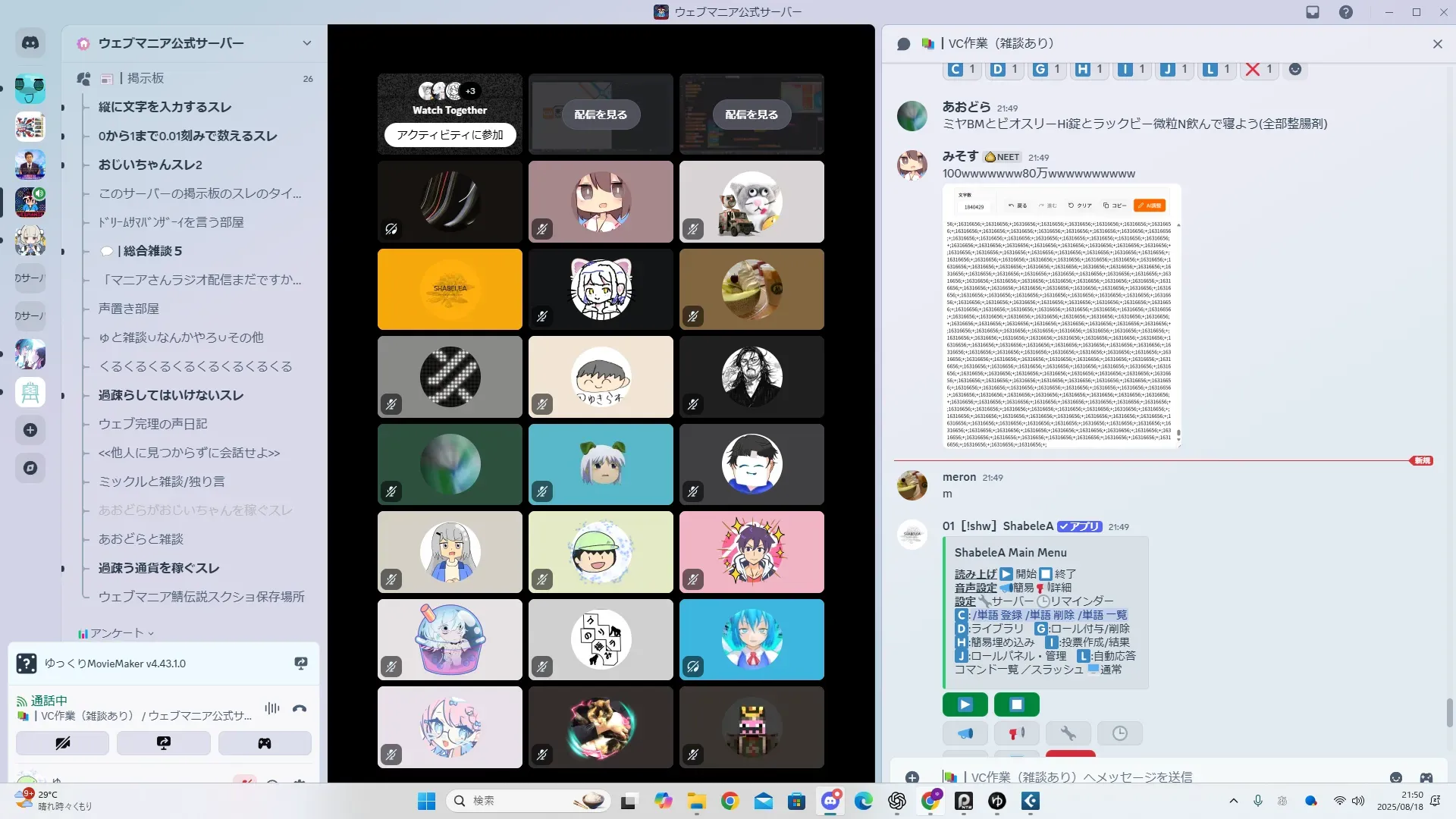1456x819 pixels.
Task: Expand the ウェブマニア公式サーバー server menu
Action: (x=306, y=43)
